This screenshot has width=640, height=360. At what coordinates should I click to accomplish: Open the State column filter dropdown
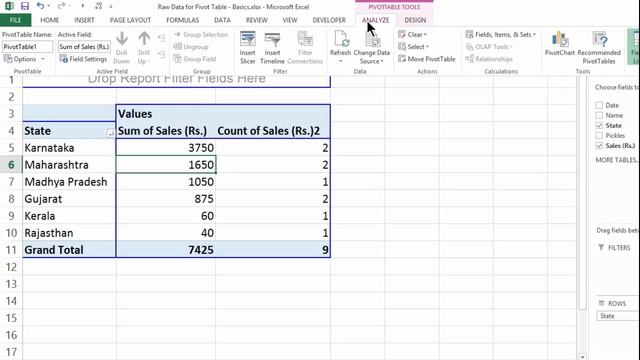coord(110,133)
